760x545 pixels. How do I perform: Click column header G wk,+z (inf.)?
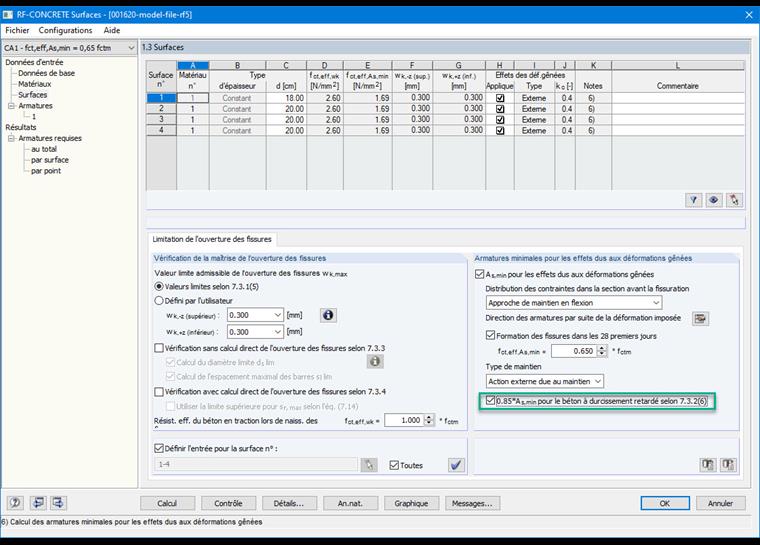point(459,65)
